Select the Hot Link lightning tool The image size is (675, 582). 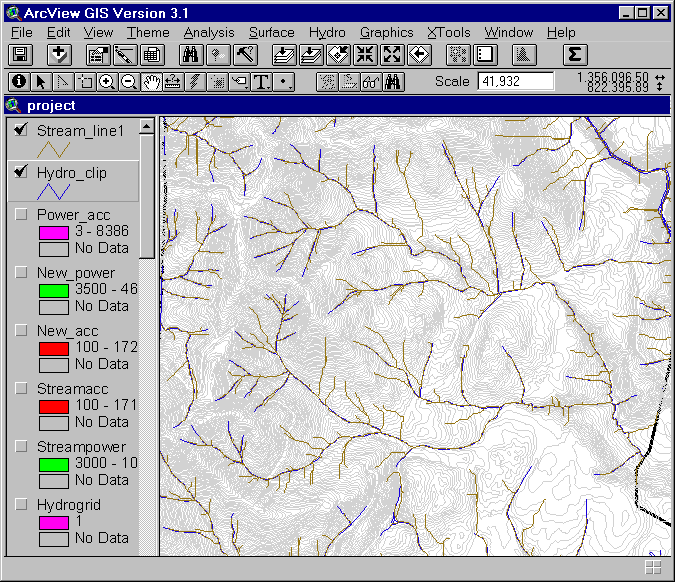[x=195, y=81]
